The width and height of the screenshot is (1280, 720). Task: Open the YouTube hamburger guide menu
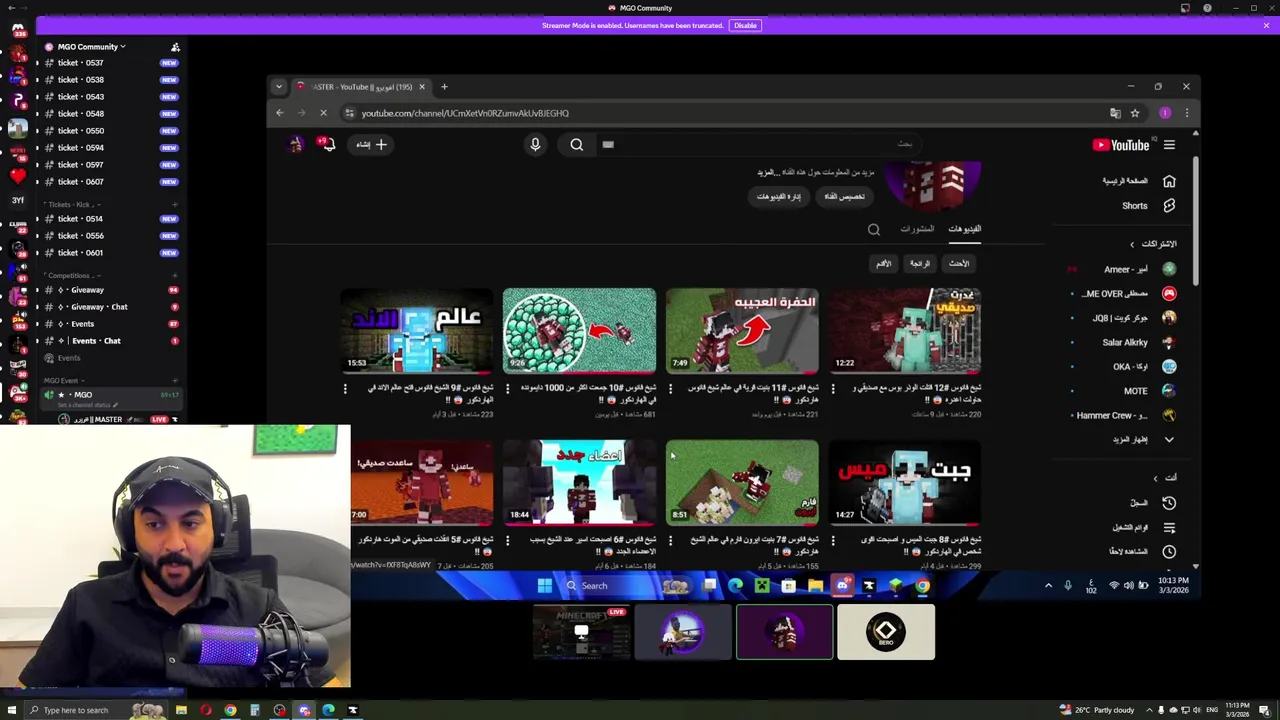[x=1169, y=145]
